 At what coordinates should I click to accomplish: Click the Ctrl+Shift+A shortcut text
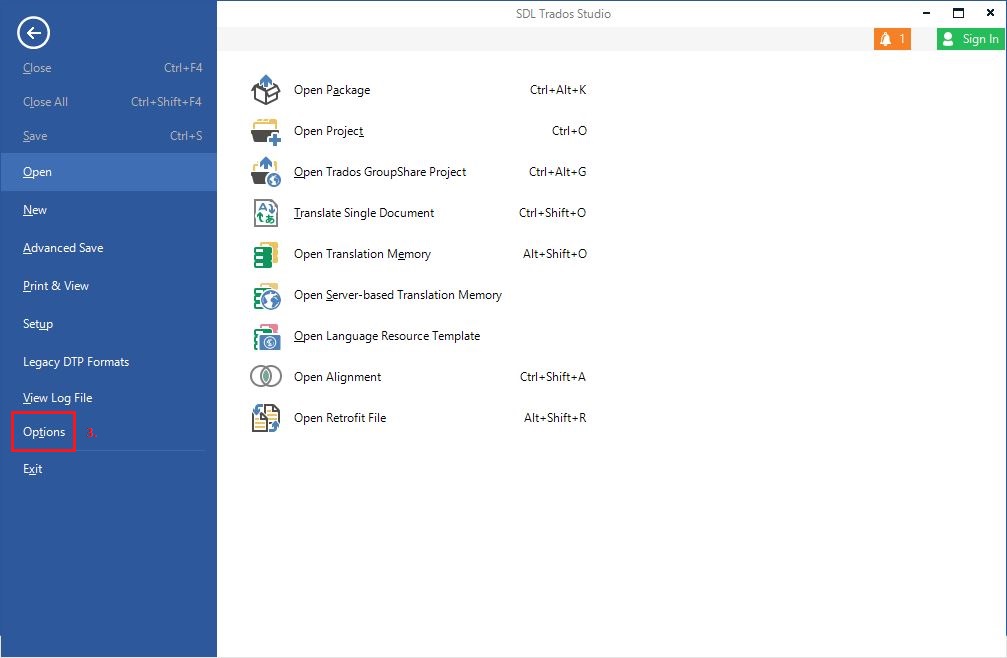[x=553, y=377]
